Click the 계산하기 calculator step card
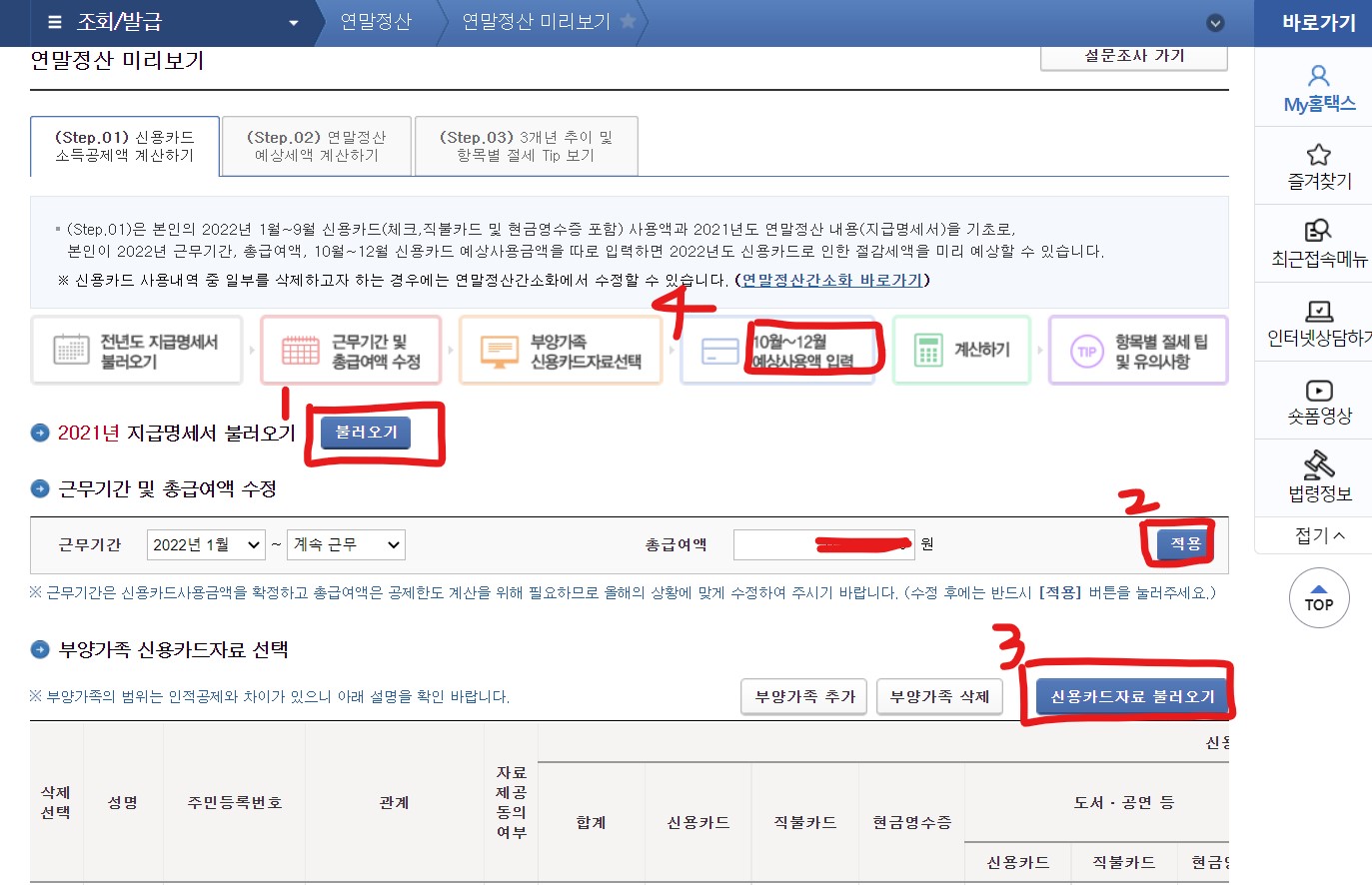The image size is (1372, 885). point(961,351)
